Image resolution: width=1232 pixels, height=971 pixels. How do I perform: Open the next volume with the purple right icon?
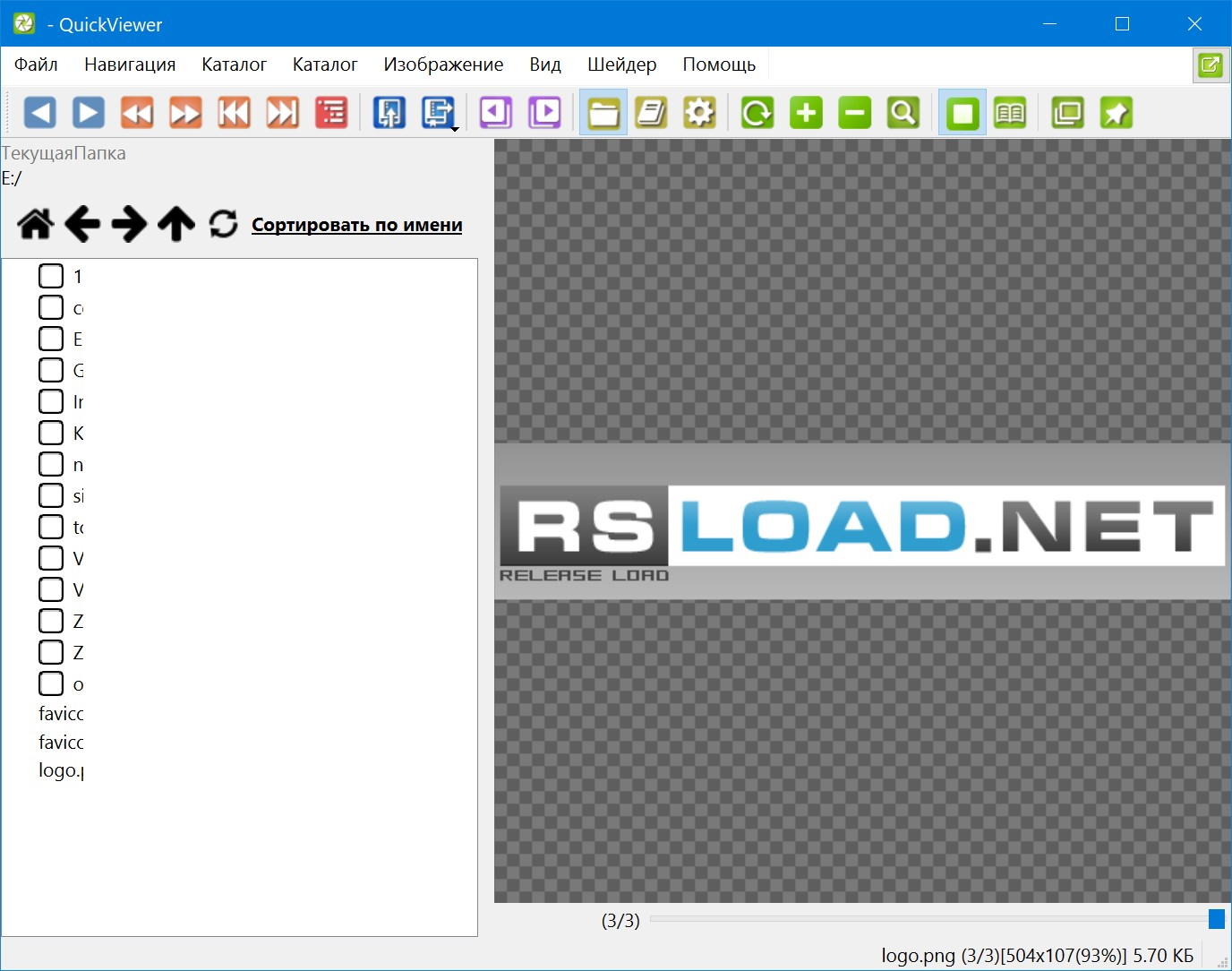(x=544, y=113)
